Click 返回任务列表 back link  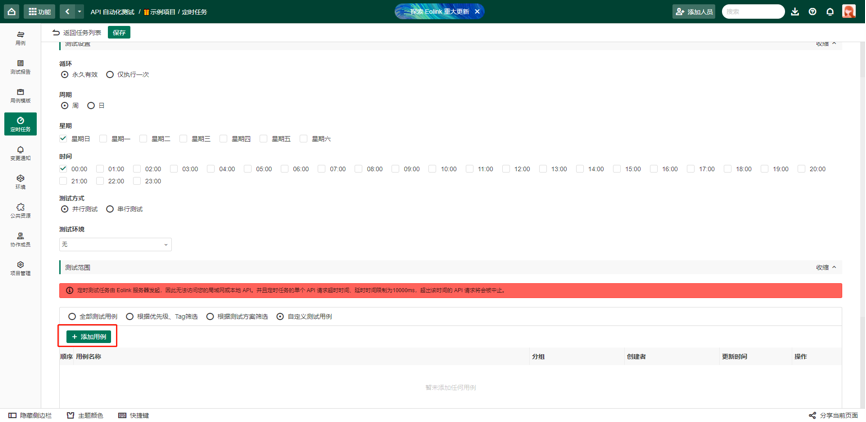coord(77,33)
